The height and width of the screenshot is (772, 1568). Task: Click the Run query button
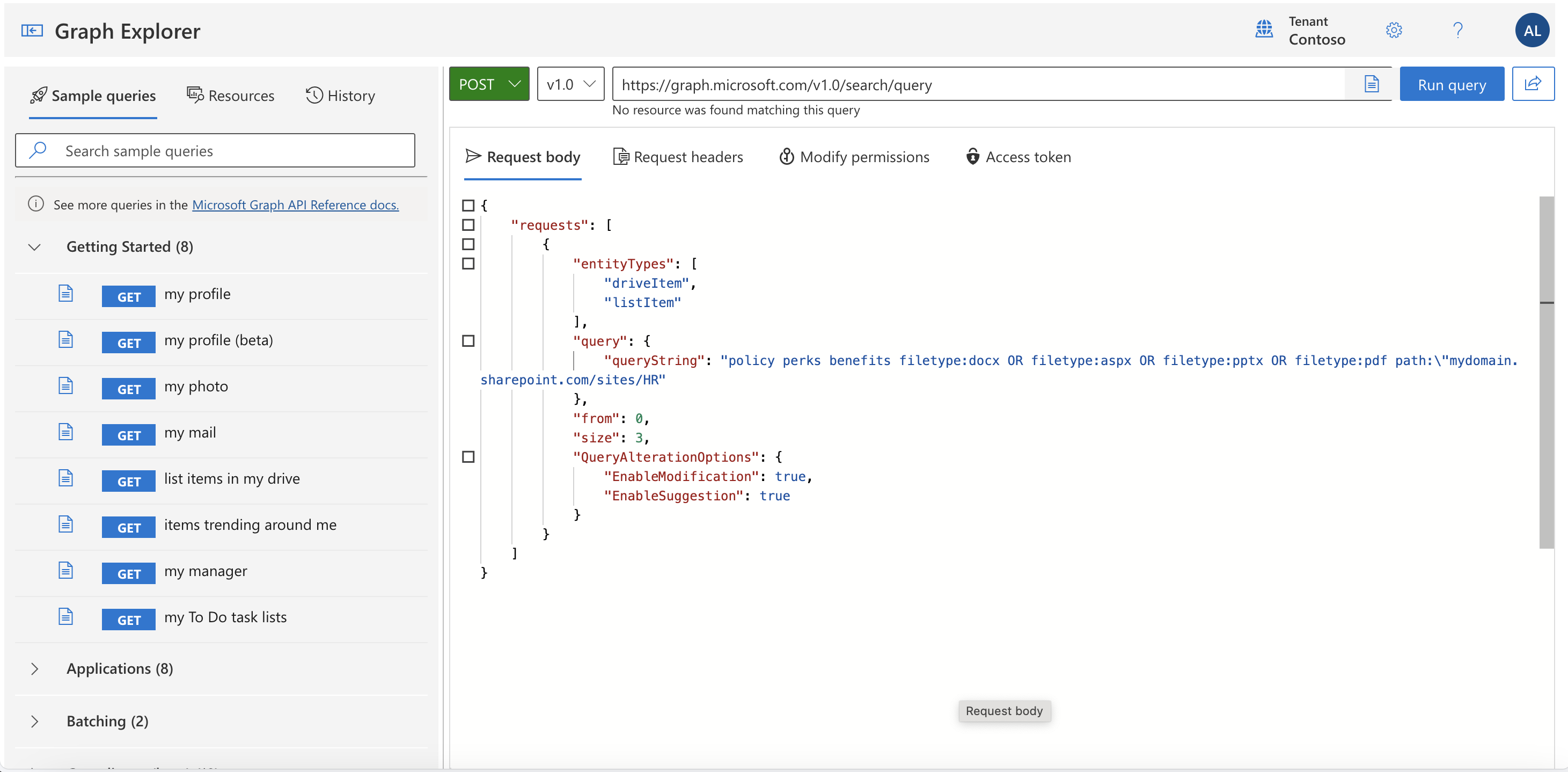click(1451, 84)
